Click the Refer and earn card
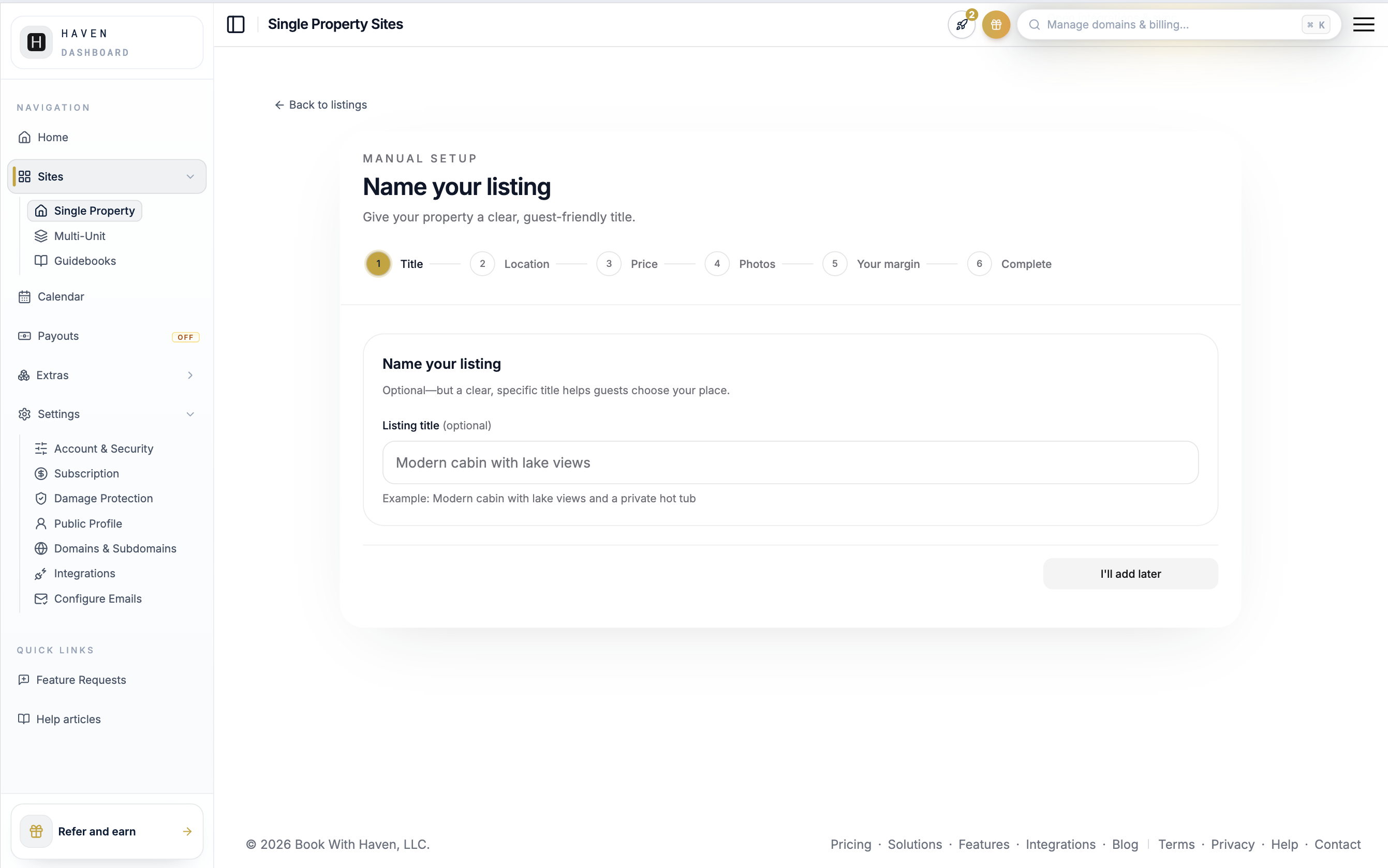1388x868 pixels. coord(107,831)
